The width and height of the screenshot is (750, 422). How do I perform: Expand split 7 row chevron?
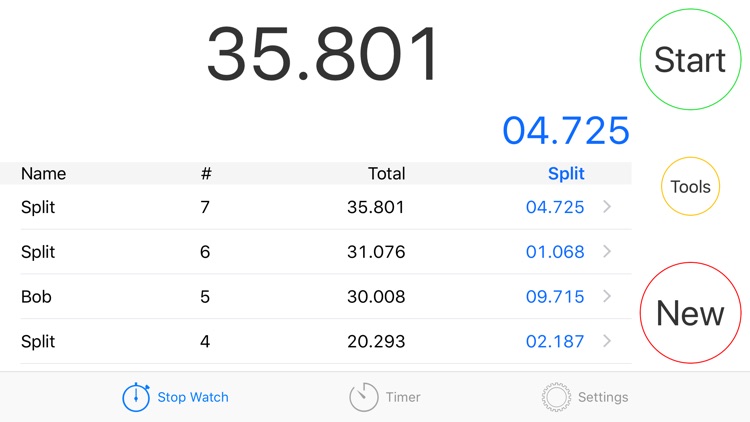click(x=607, y=207)
